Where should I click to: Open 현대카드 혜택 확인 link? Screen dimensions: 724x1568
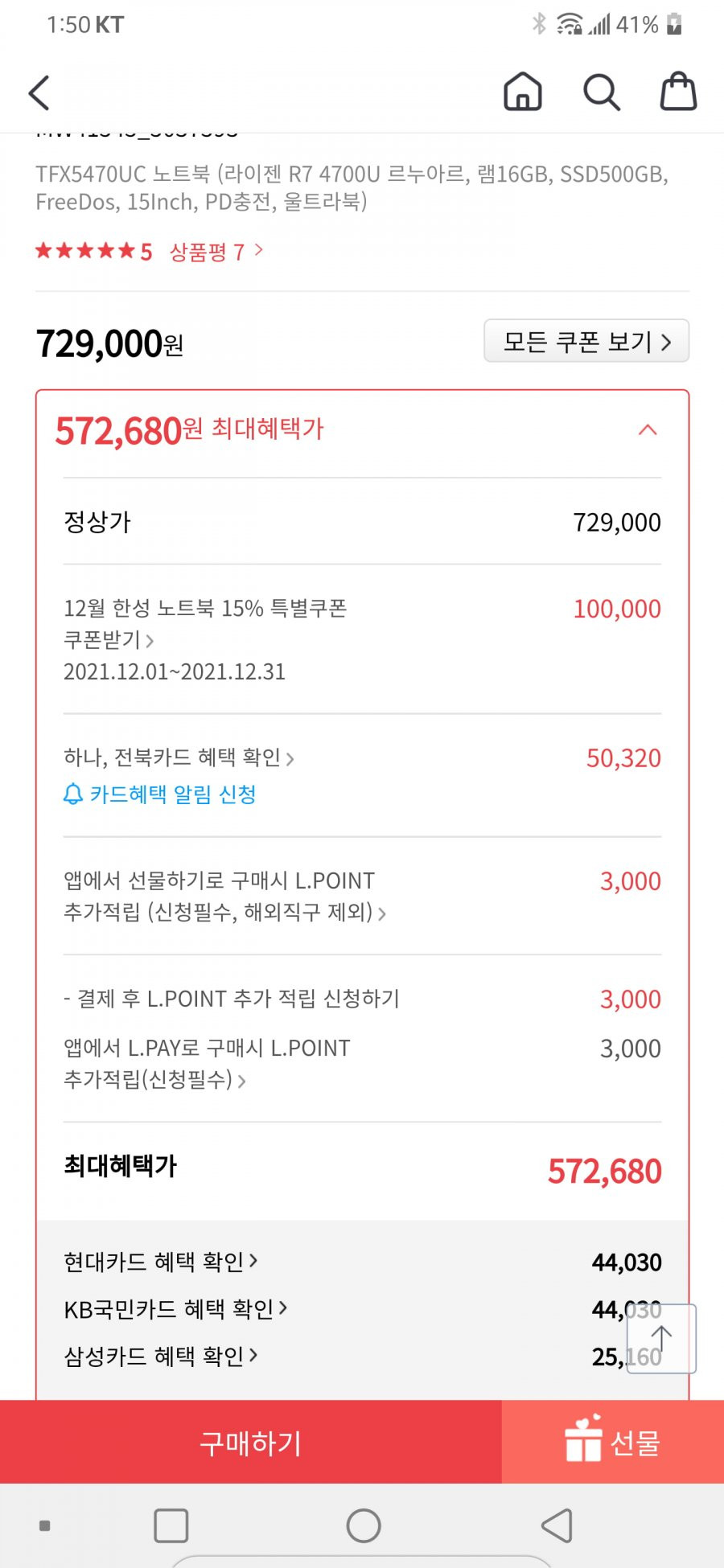(x=161, y=1262)
